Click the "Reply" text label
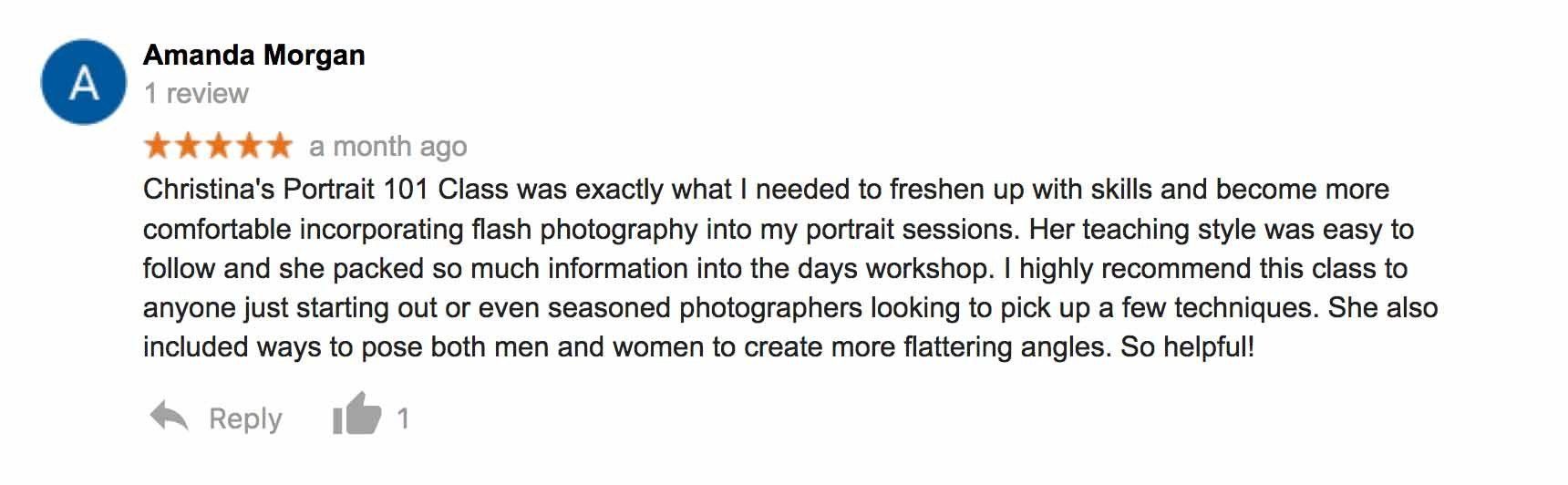The width and height of the screenshot is (1568, 485). tap(245, 418)
